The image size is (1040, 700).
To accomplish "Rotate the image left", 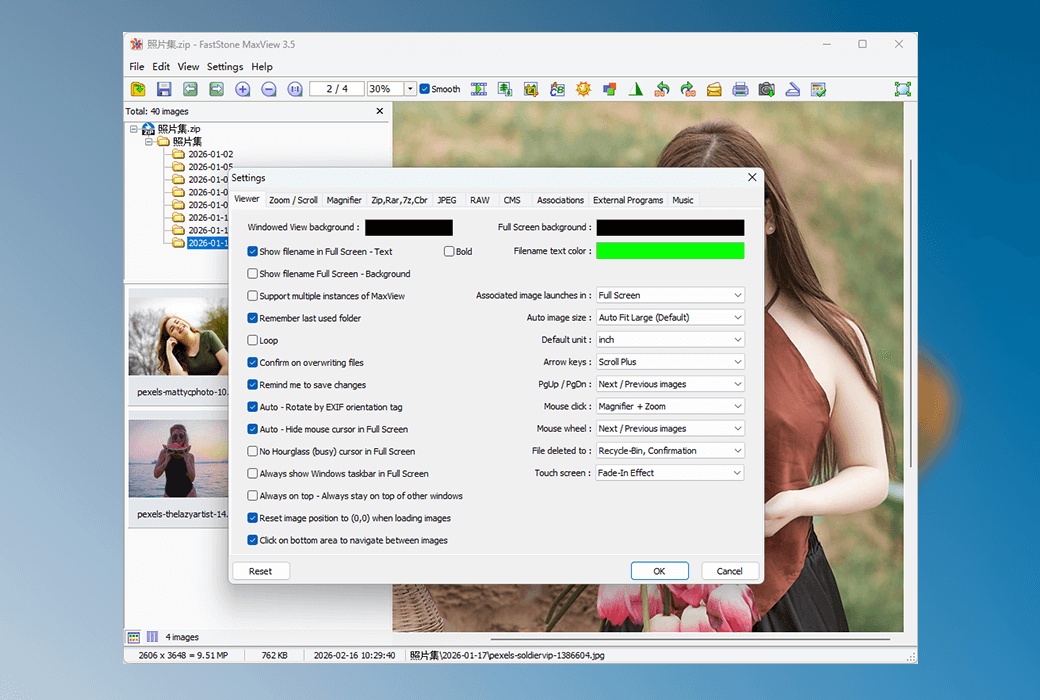I will pyautogui.click(x=662, y=89).
